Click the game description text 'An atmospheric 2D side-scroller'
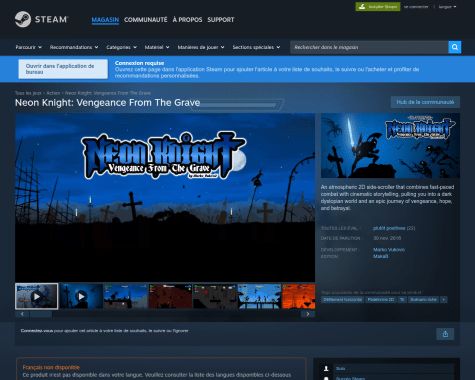 [x=387, y=198]
